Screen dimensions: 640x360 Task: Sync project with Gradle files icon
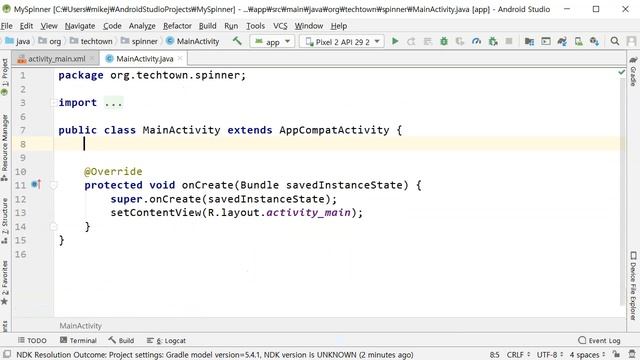coord(562,41)
